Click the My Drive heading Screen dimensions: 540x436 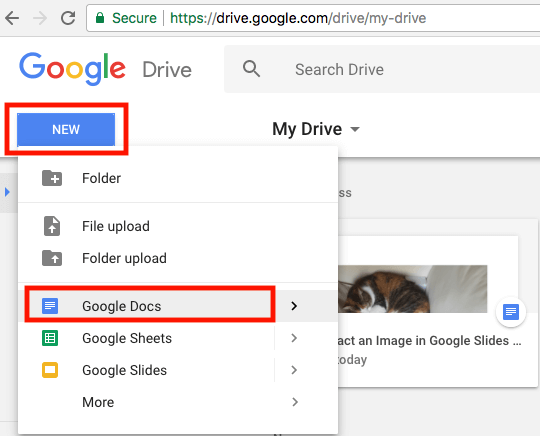pos(307,129)
